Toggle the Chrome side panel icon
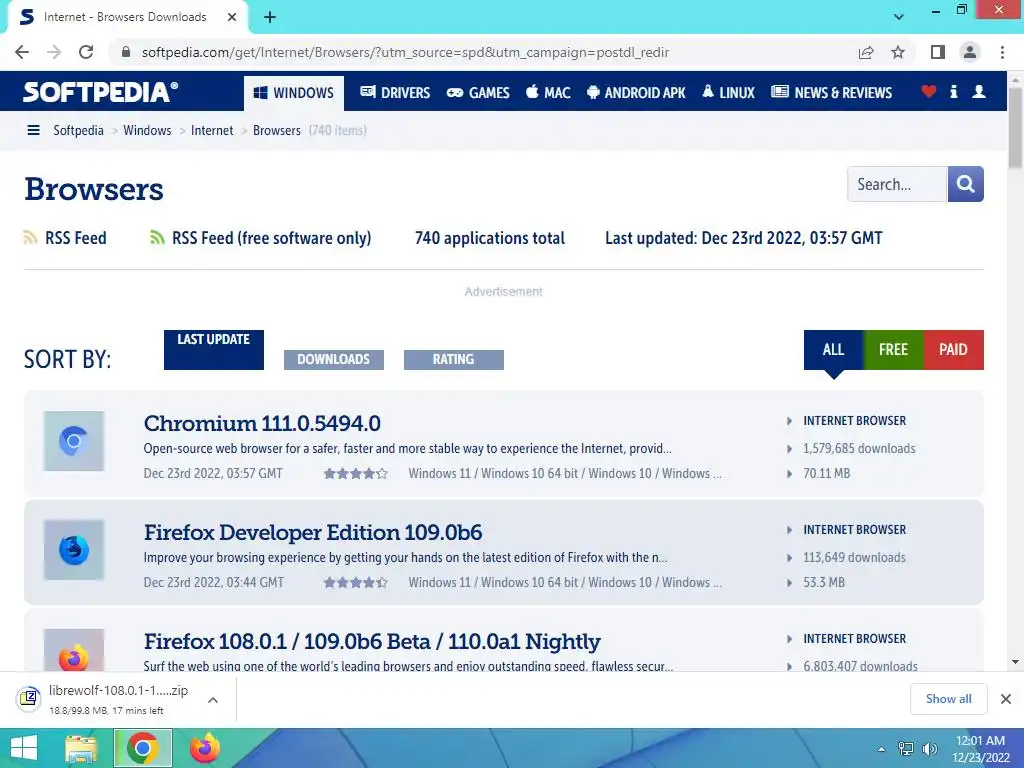This screenshot has height=768, width=1024. point(938,52)
